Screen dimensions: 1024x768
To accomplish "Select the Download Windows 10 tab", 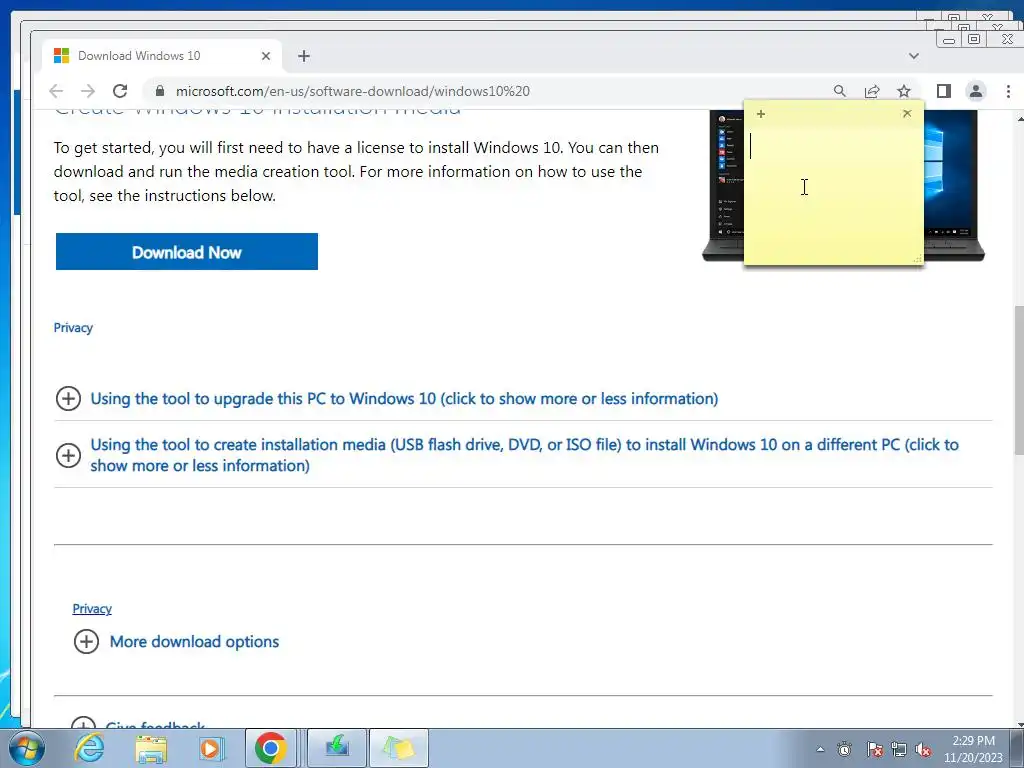I will pyautogui.click(x=162, y=56).
